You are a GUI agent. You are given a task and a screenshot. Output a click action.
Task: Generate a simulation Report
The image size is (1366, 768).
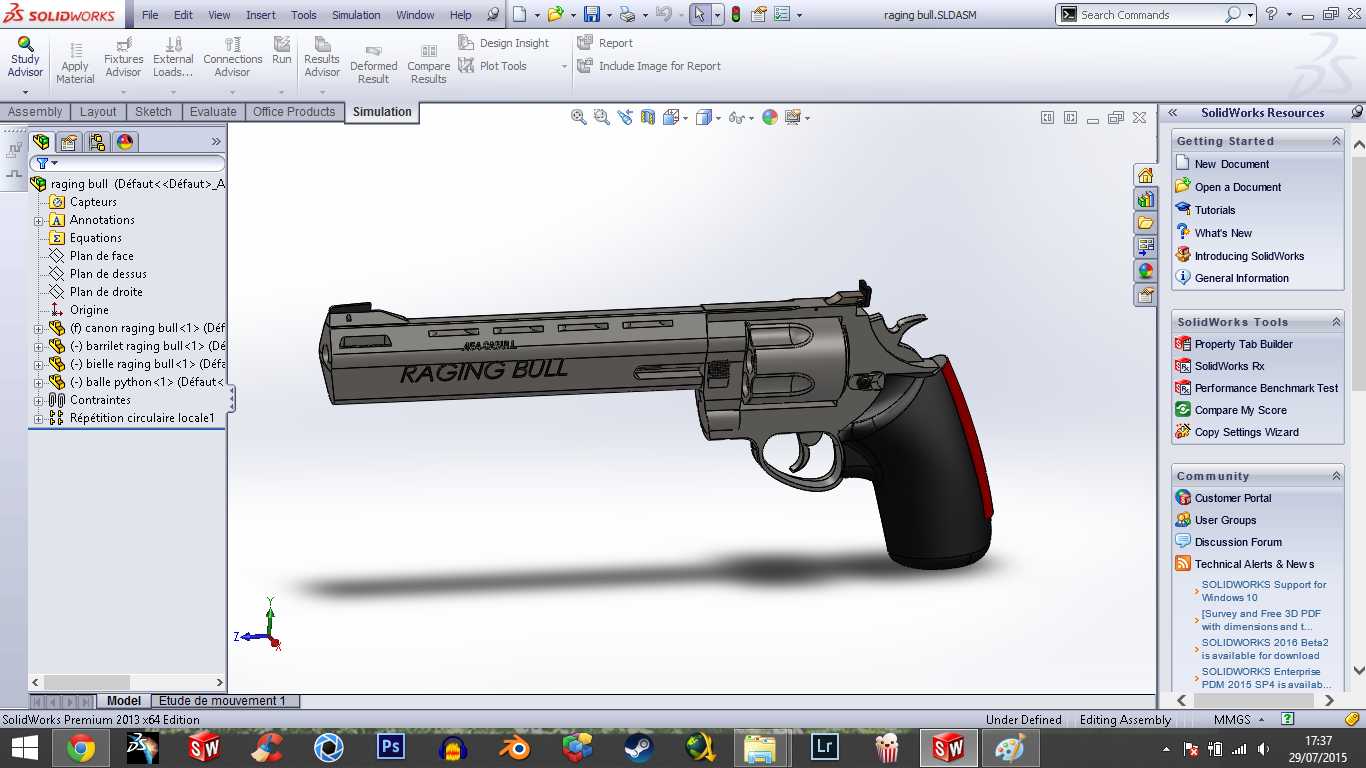click(605, 43)
